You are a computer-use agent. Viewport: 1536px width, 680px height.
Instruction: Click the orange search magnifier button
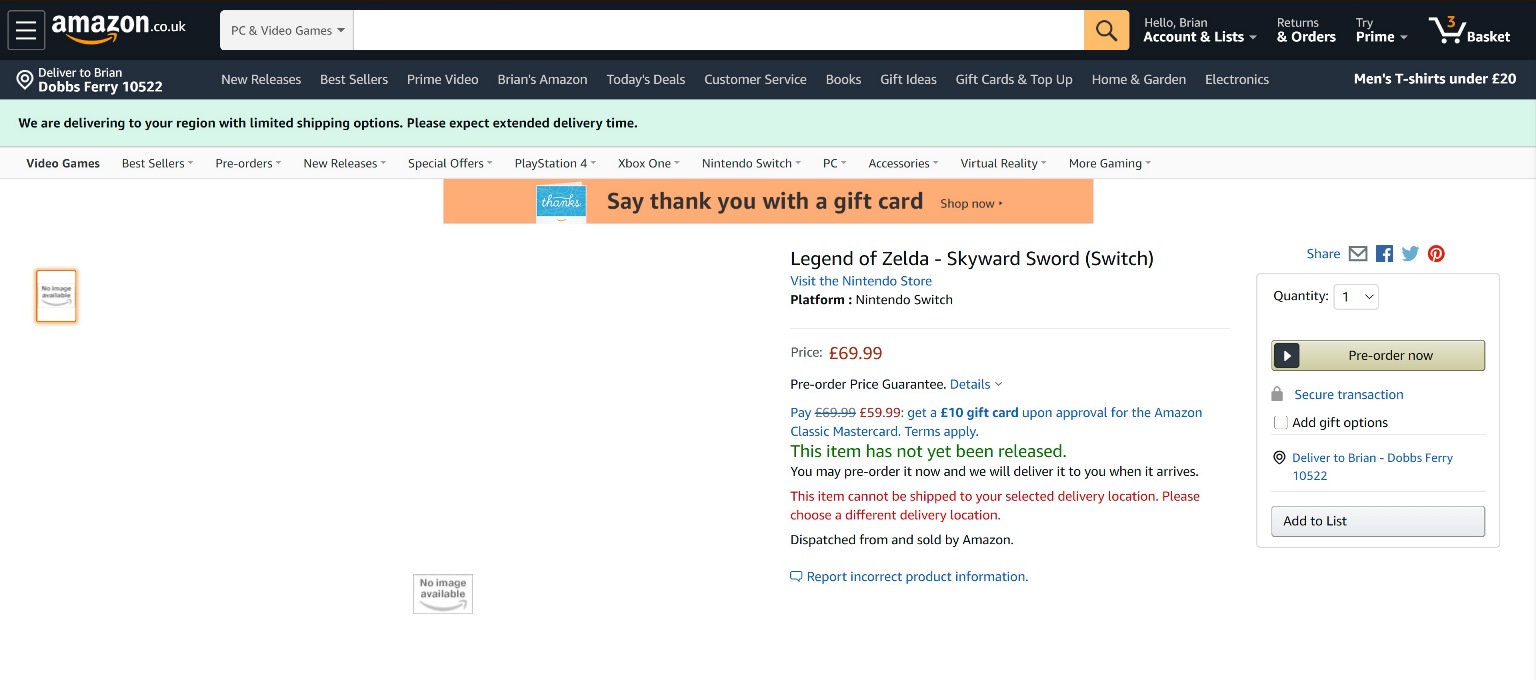click(1106, 30)
